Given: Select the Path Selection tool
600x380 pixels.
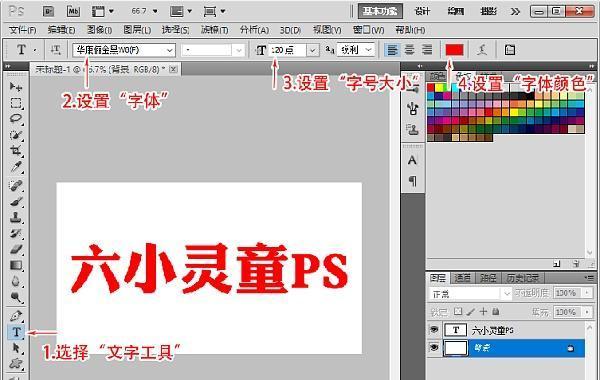Looking at the screenshot, I should [16, 348].
